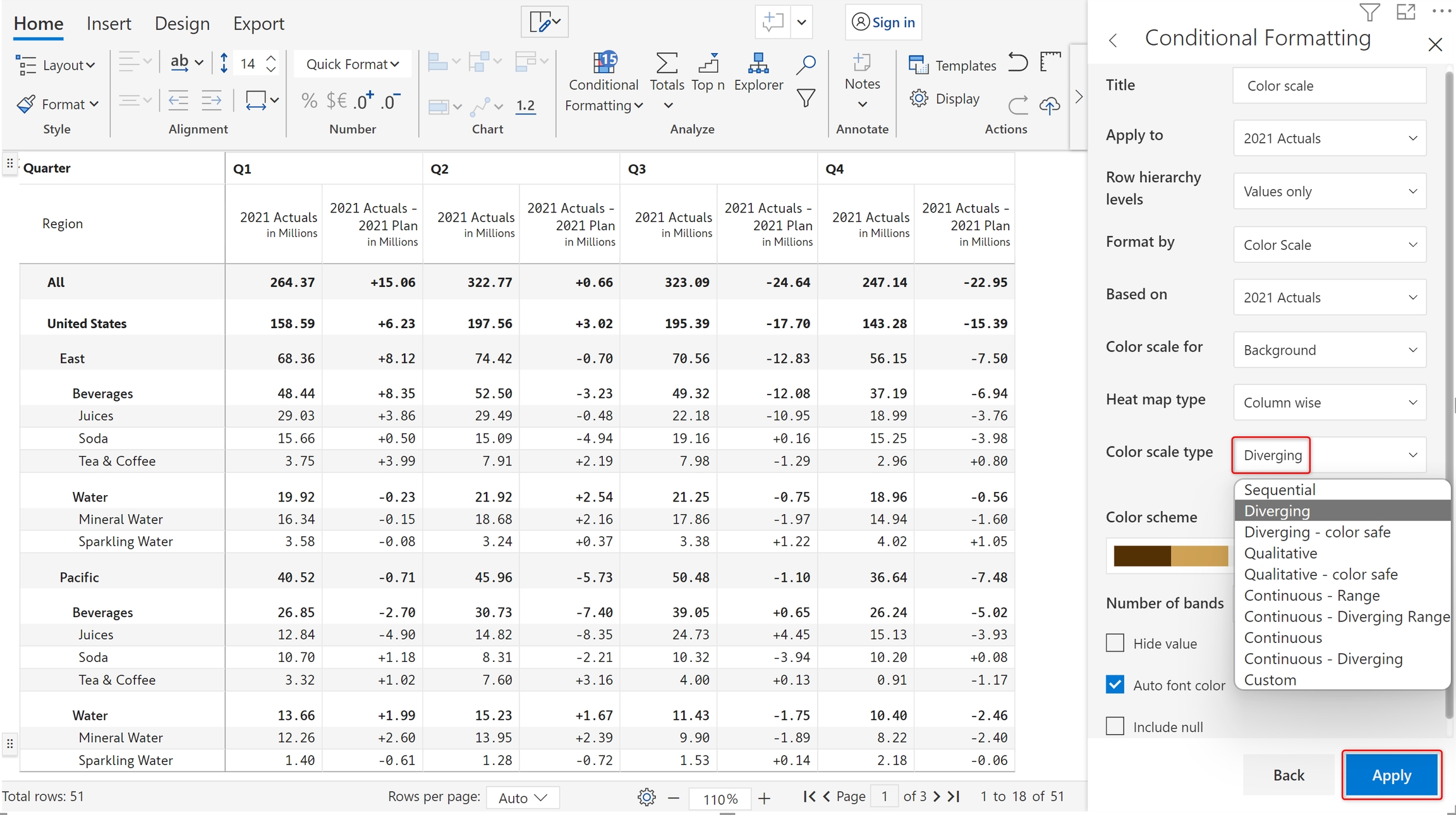The image size is (1456, 815).
Task: Switch to the Design tab
Action: tap(182, 24)
